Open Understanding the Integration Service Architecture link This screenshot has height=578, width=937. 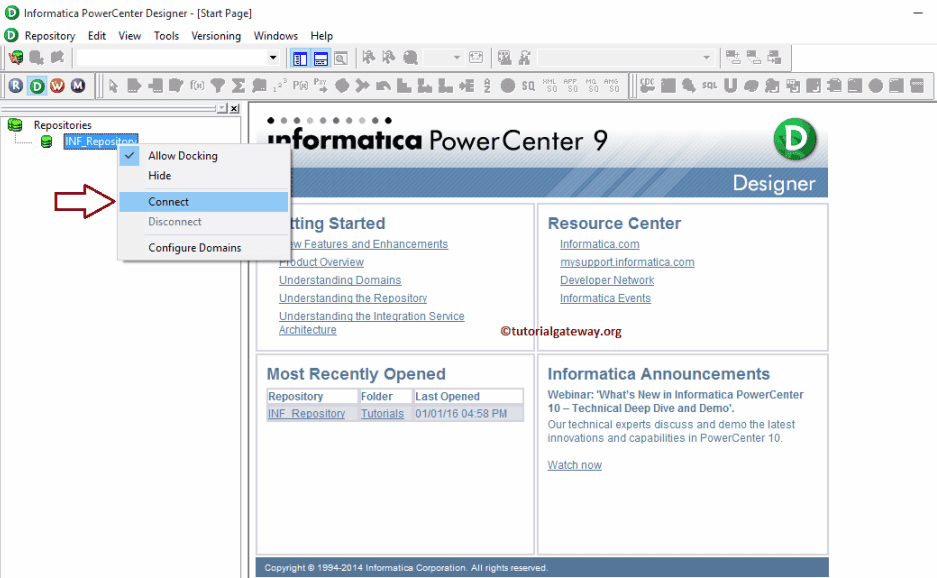tap(372, 323)
